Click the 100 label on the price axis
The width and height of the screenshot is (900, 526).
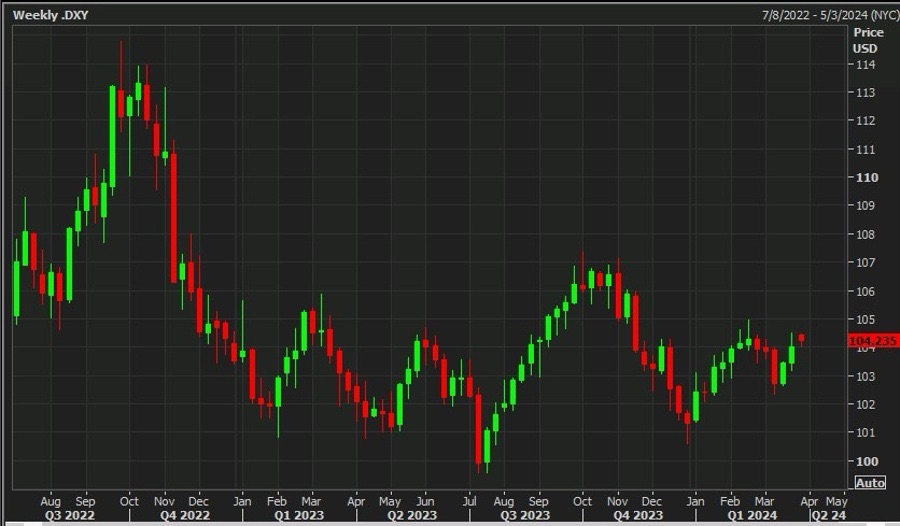coord(866,461)
